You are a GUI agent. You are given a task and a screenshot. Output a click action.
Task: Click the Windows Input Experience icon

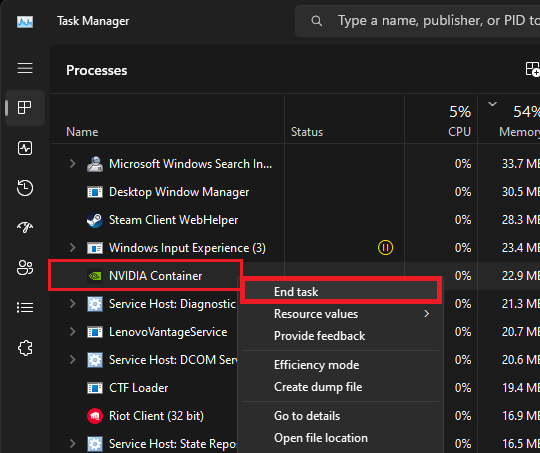point(95,248)
